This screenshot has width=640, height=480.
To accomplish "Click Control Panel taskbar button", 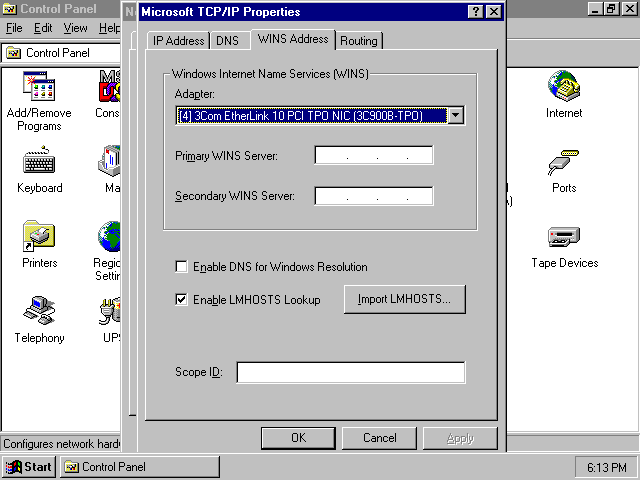I will [x=140, y=467].
